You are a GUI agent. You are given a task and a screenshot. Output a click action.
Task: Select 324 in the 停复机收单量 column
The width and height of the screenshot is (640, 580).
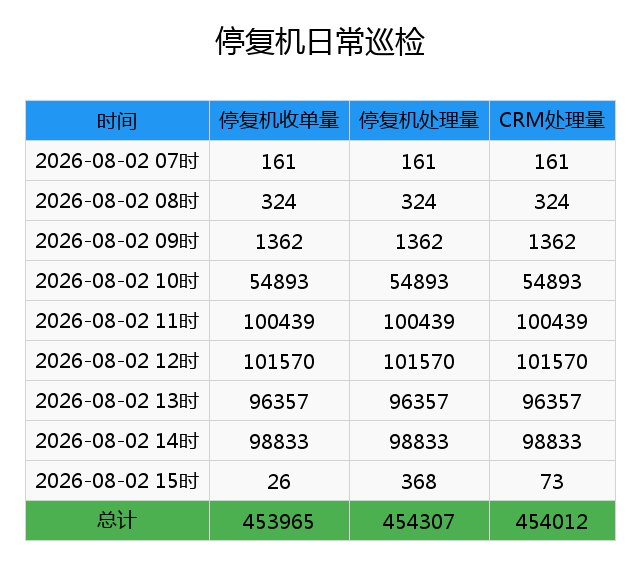pyautogui.click(x=279, y=201)
